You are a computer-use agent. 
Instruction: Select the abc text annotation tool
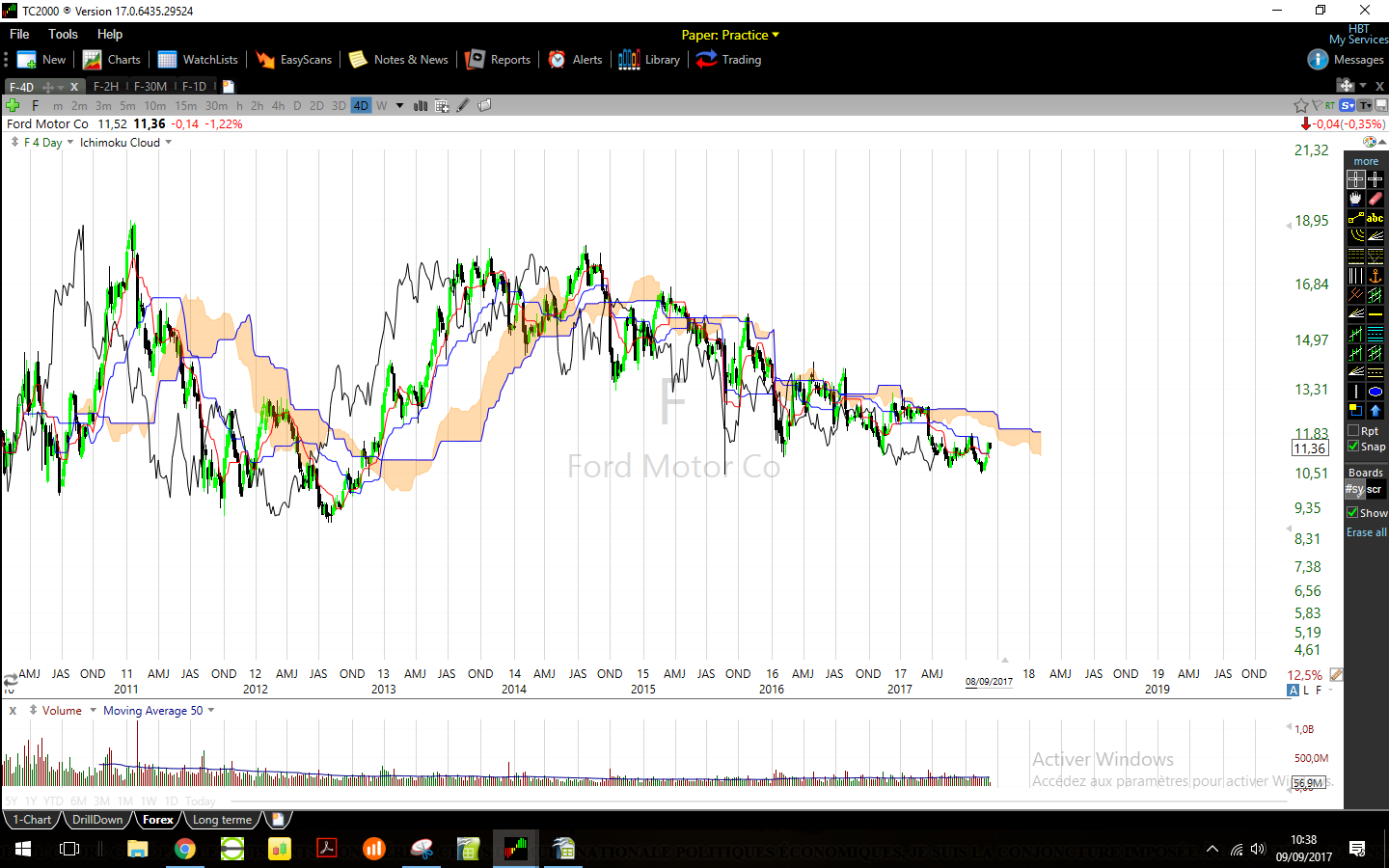pyautogui.click(x=1375, y=218)
